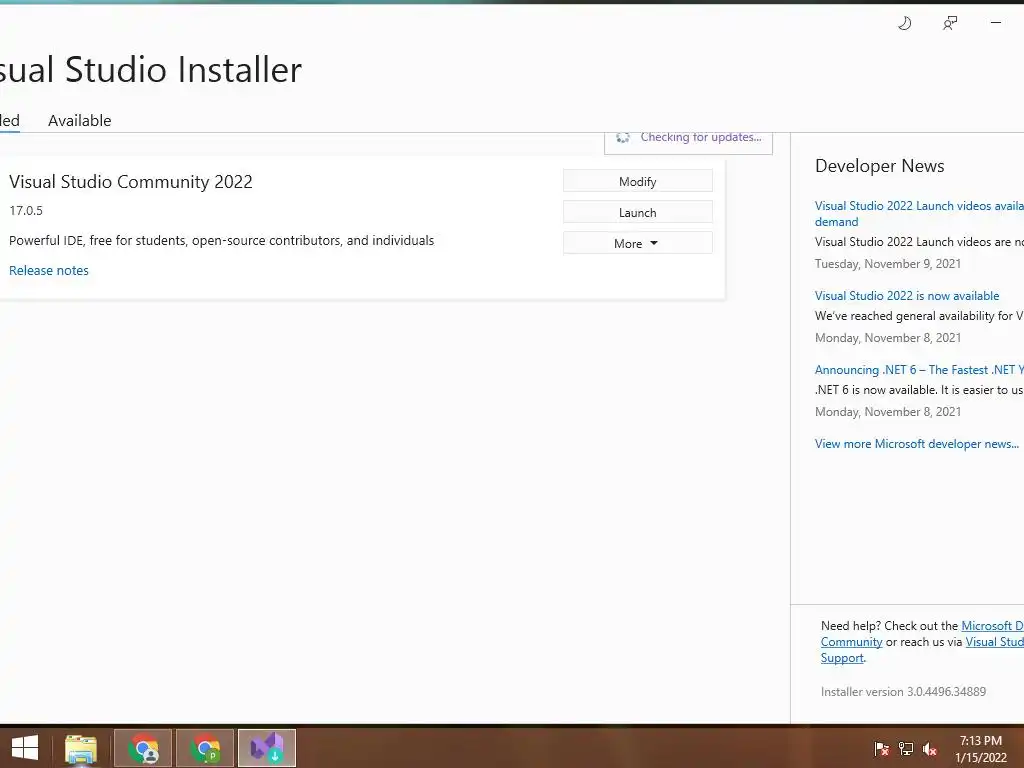The width and height of the screenshot is (1024, 768).
Task: Launch Visual Studio Community 2022
Action: click(x=637, y=212)
